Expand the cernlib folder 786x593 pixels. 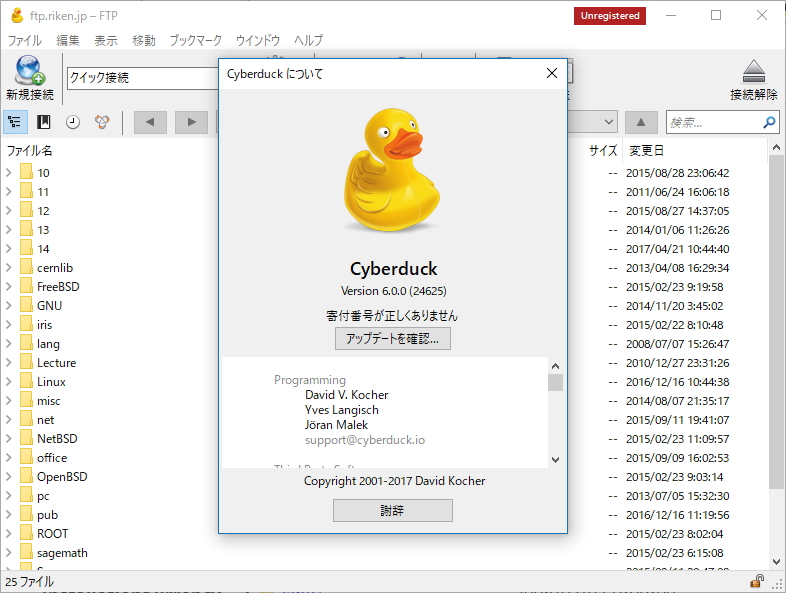tap(9, 268)
